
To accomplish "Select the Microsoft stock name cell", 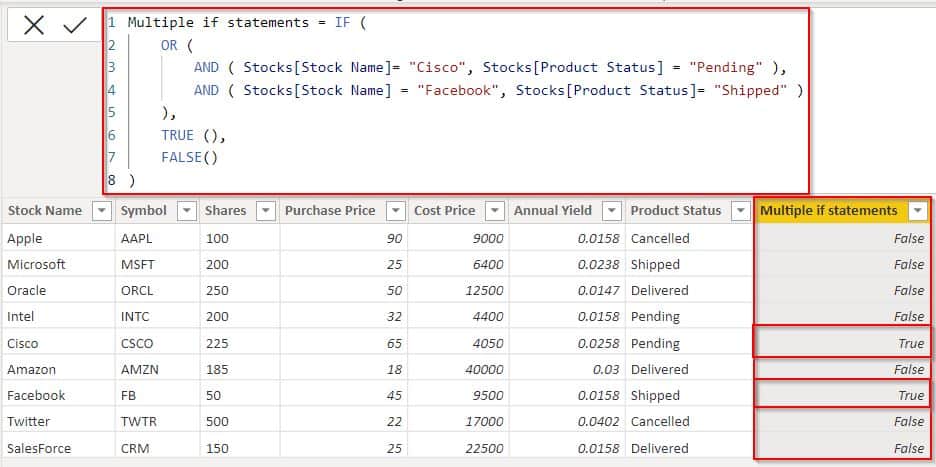I will (x=58, y=264).
